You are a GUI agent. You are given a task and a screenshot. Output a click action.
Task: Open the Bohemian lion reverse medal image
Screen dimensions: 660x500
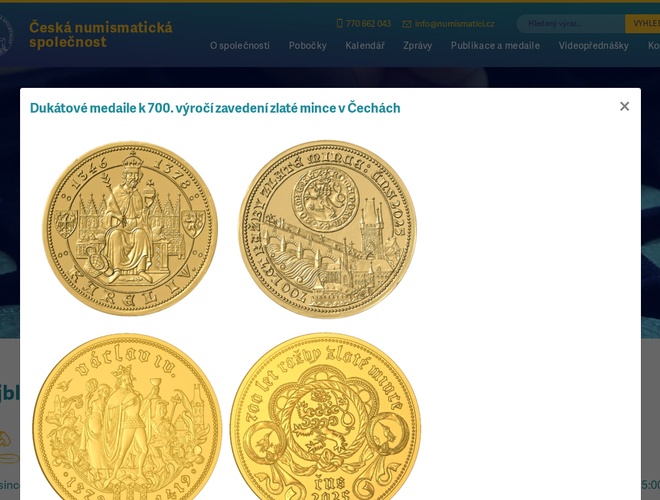pyautogui.click(x=325, y=417)
